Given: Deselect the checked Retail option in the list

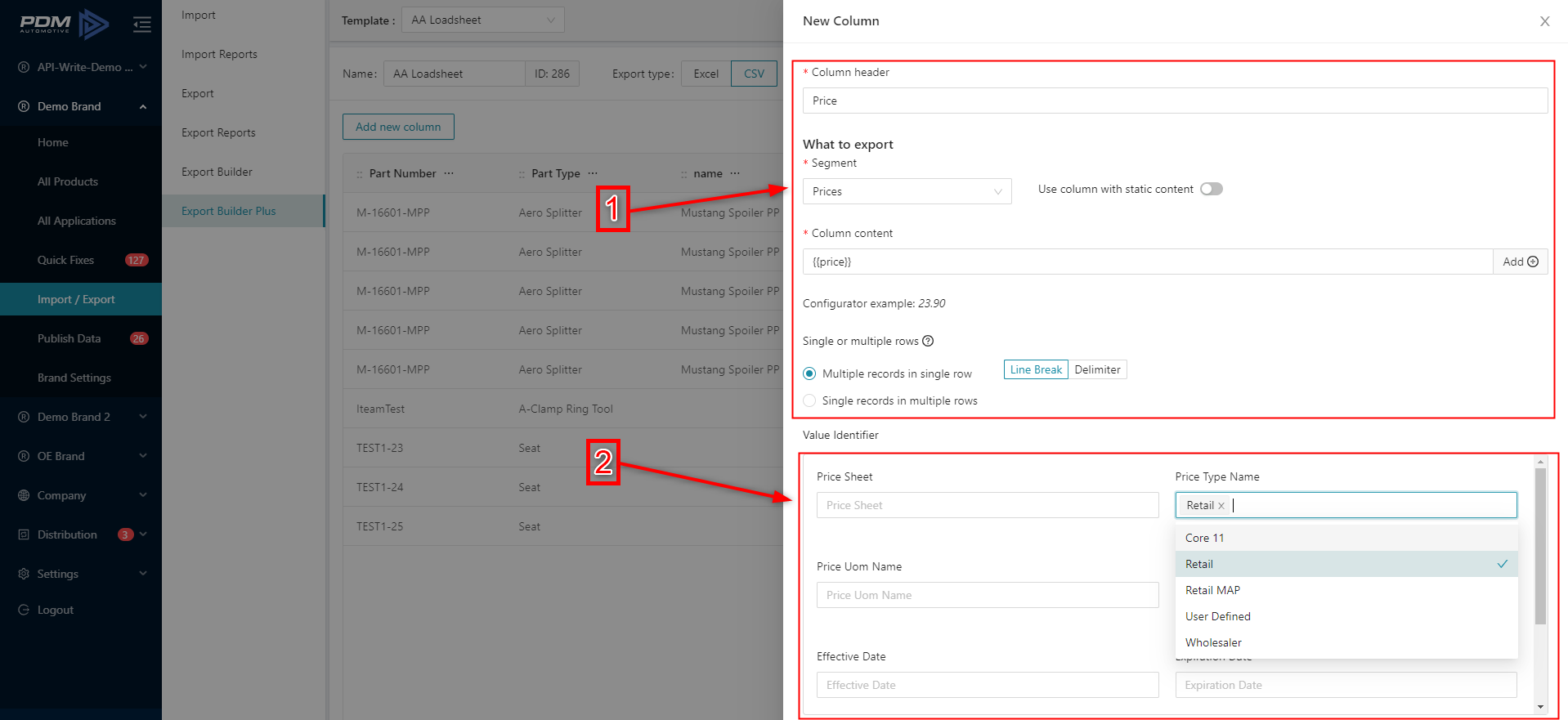Looking at the screenshot, I should pyautogui.click(x=1346, y=564).
